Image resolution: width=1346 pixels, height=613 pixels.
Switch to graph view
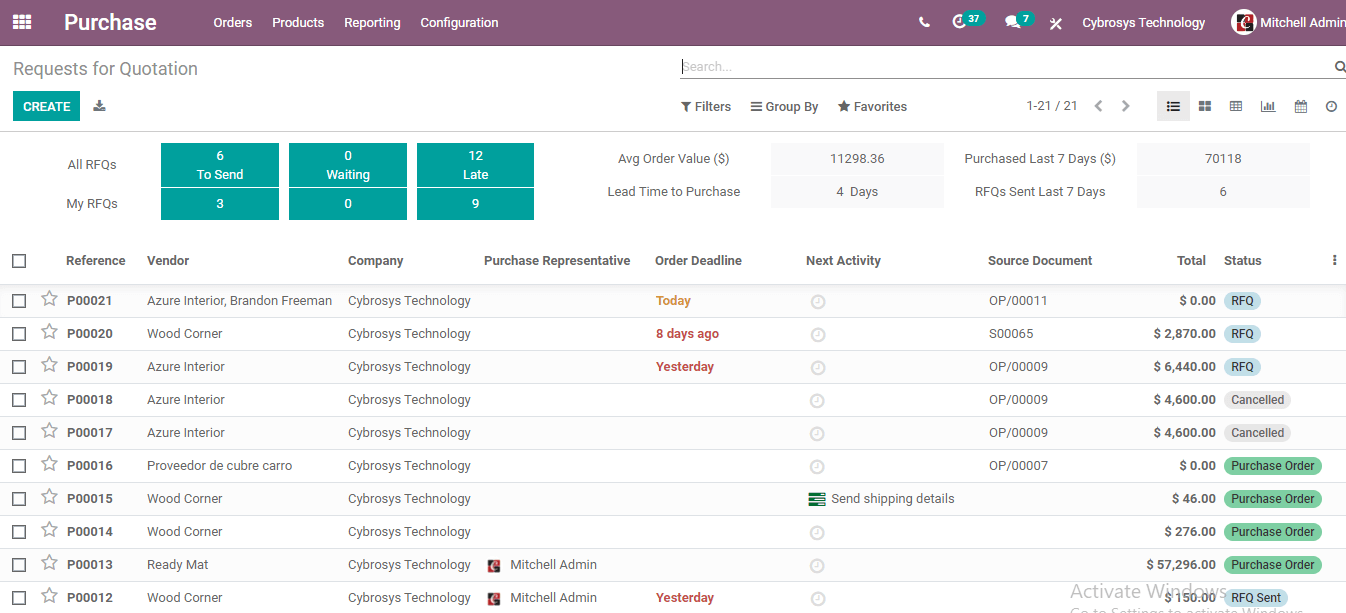tap(1268, 106)
